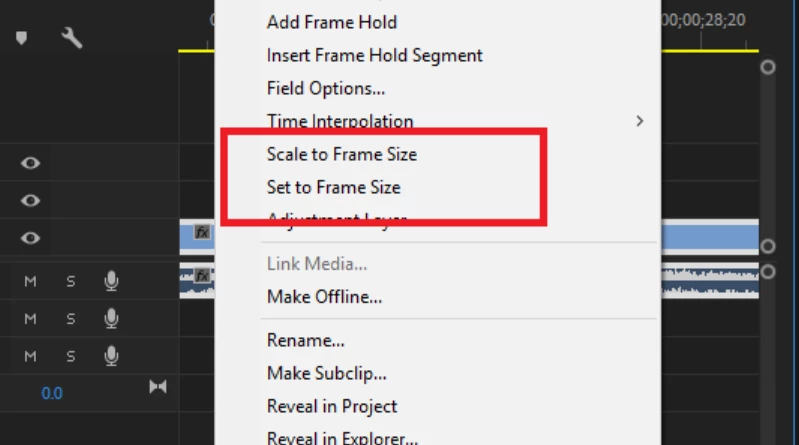Click the marker icon in timeline header
This screenshot has width=799, height=445.
[21, 38]
